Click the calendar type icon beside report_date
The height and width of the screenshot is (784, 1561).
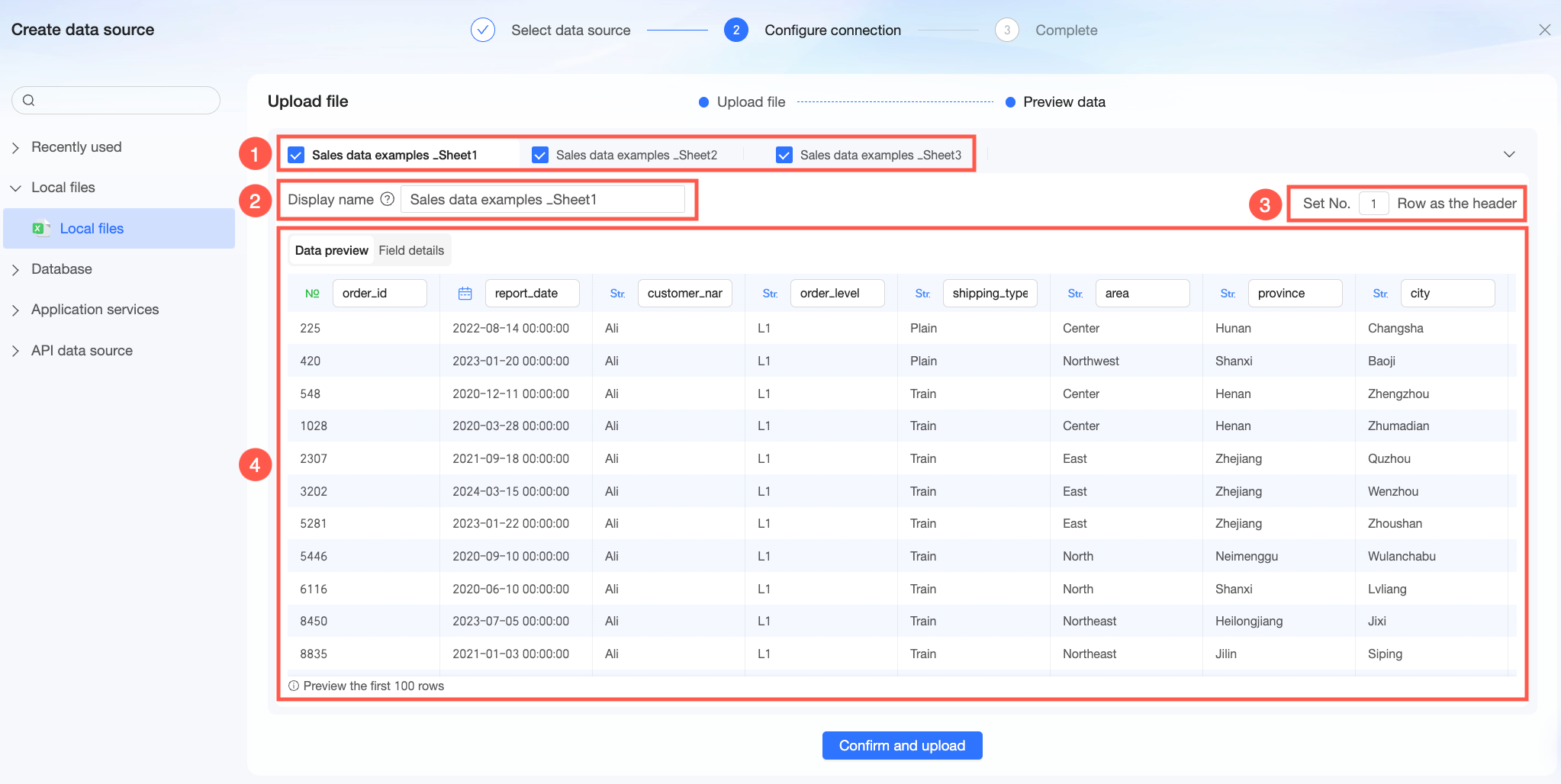coord(465,294)
